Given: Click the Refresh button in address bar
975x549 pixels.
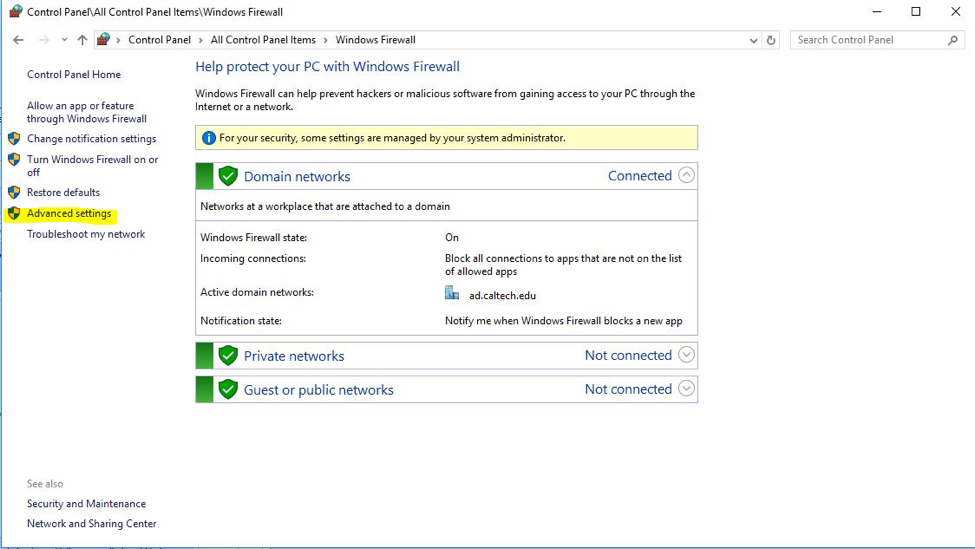Looking at the screenshot, I should (770, 40).
